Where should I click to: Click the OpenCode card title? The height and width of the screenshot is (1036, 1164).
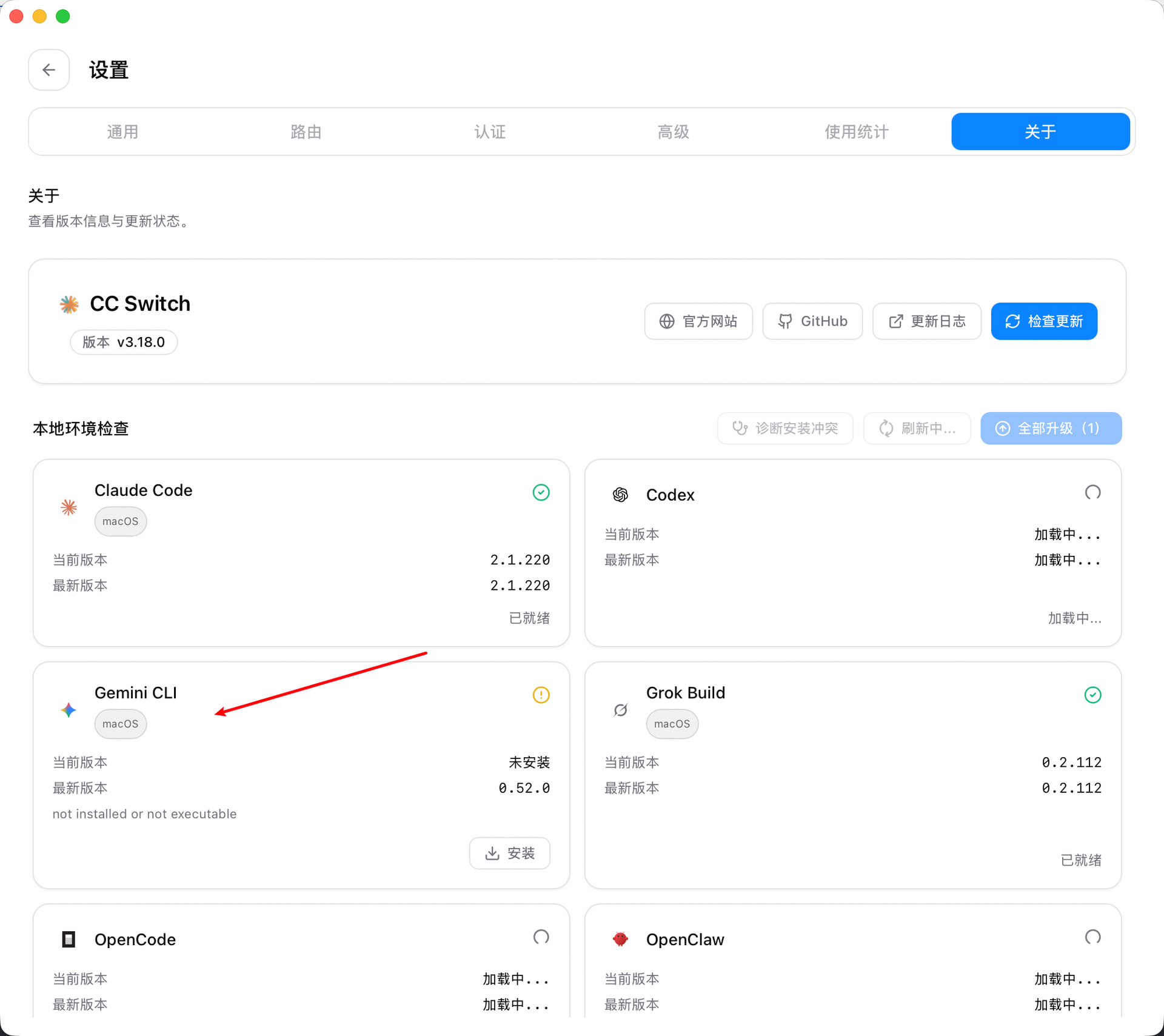pos(135,939)
